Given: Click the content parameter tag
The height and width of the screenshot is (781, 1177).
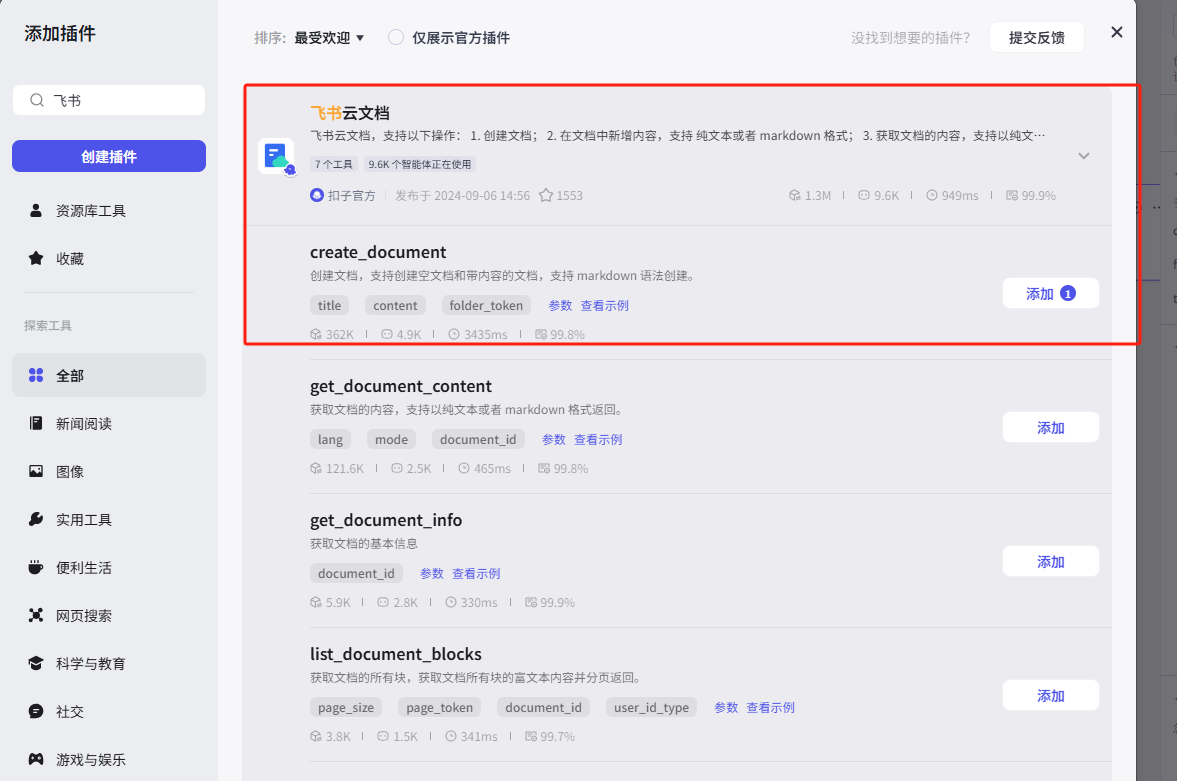Looking at the screenshot, I should pos(395,306).
